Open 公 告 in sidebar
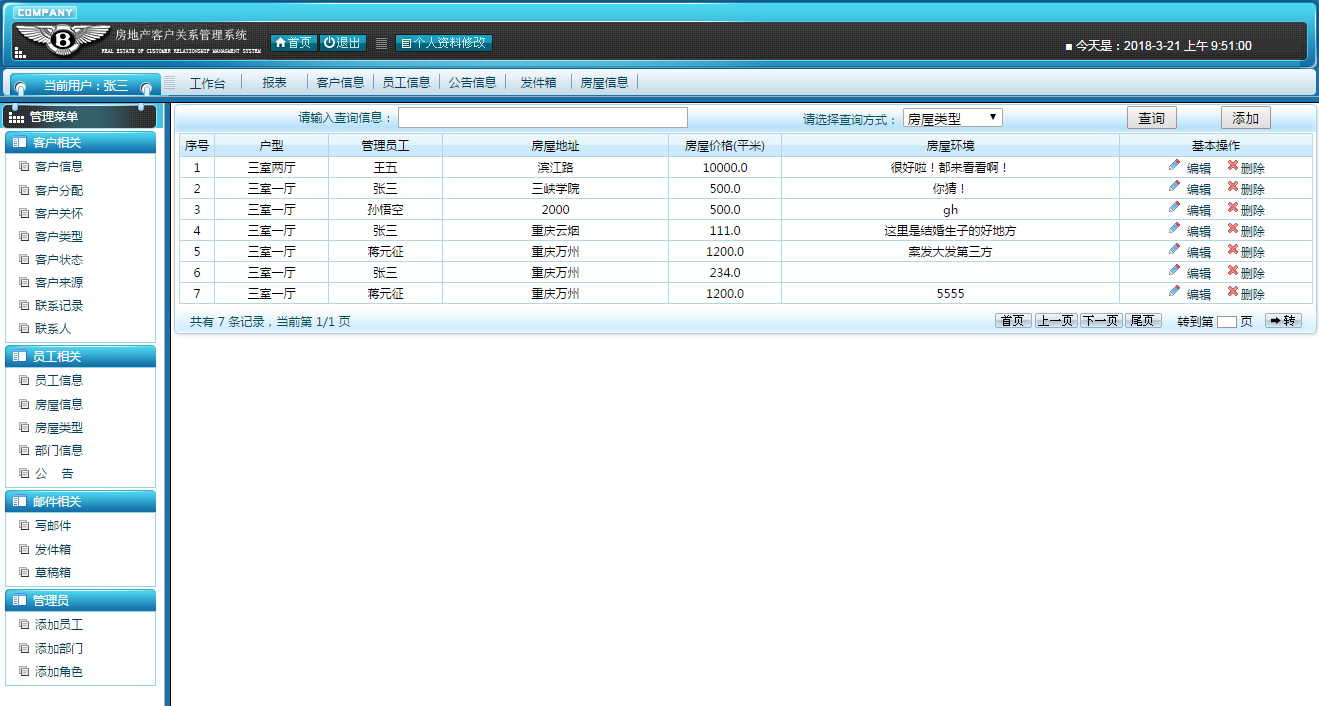This screenshot has width=1319, height=706. pos(54,473)
